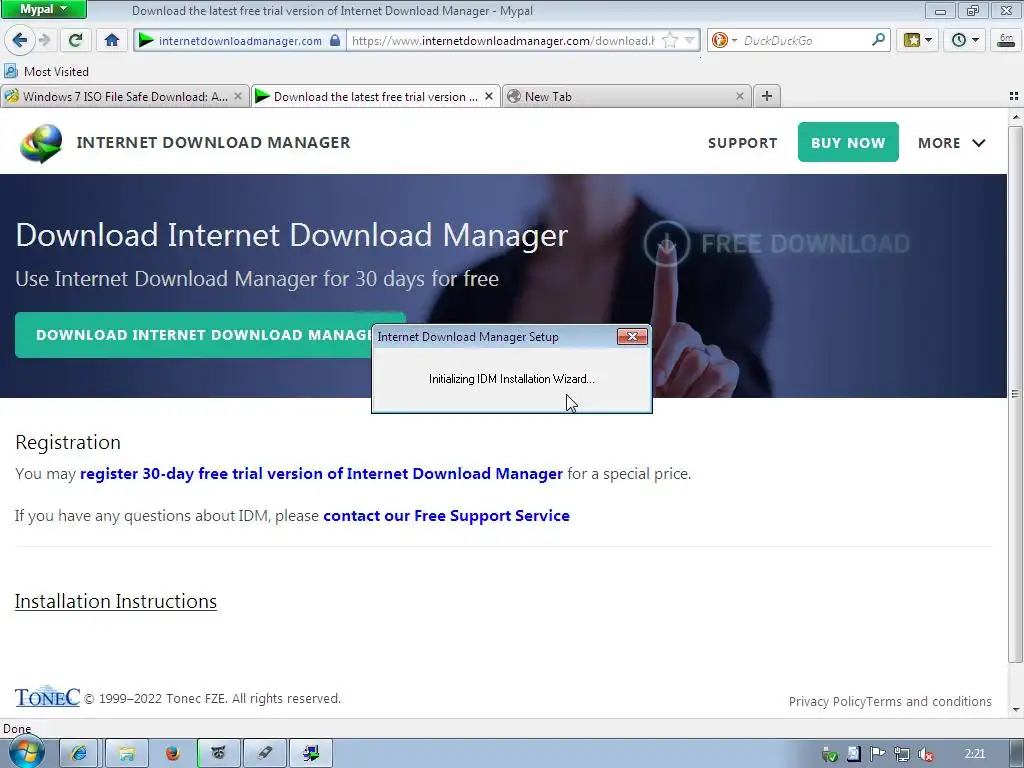Switch to the Windows 7 ISO tab
This screenshot has height=768, width=1024.
125,97
